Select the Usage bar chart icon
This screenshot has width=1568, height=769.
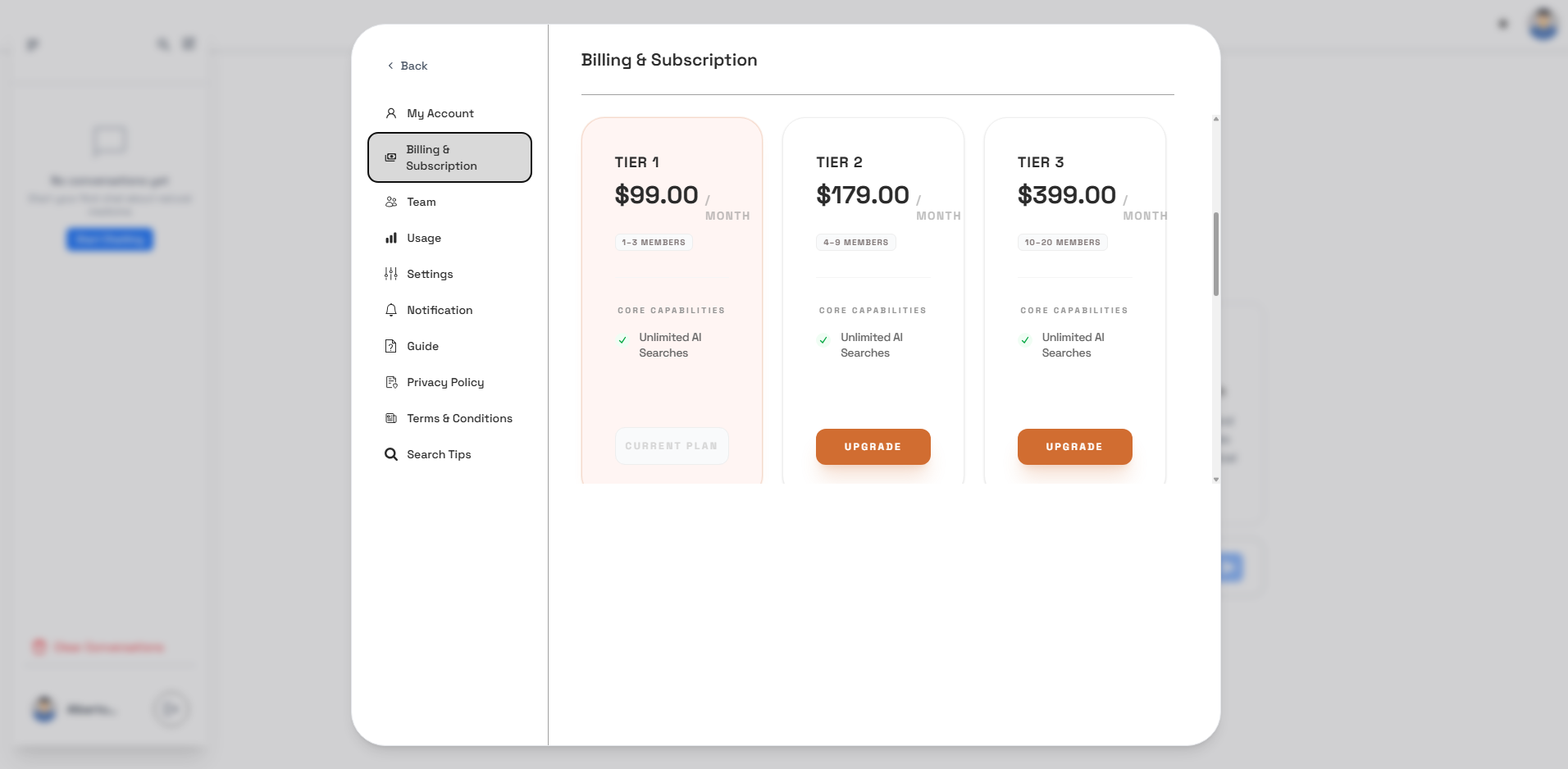pyautogui.click(x=391, y=238)
